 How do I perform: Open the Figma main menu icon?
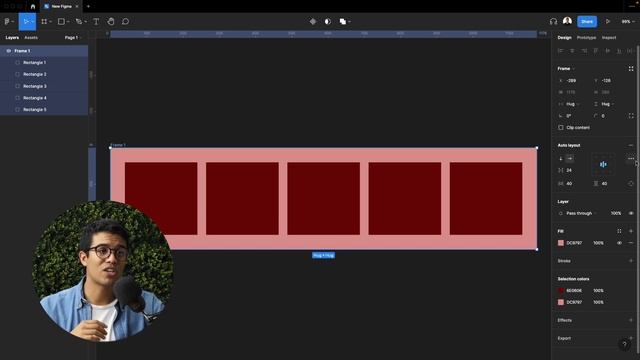[7, 22]
